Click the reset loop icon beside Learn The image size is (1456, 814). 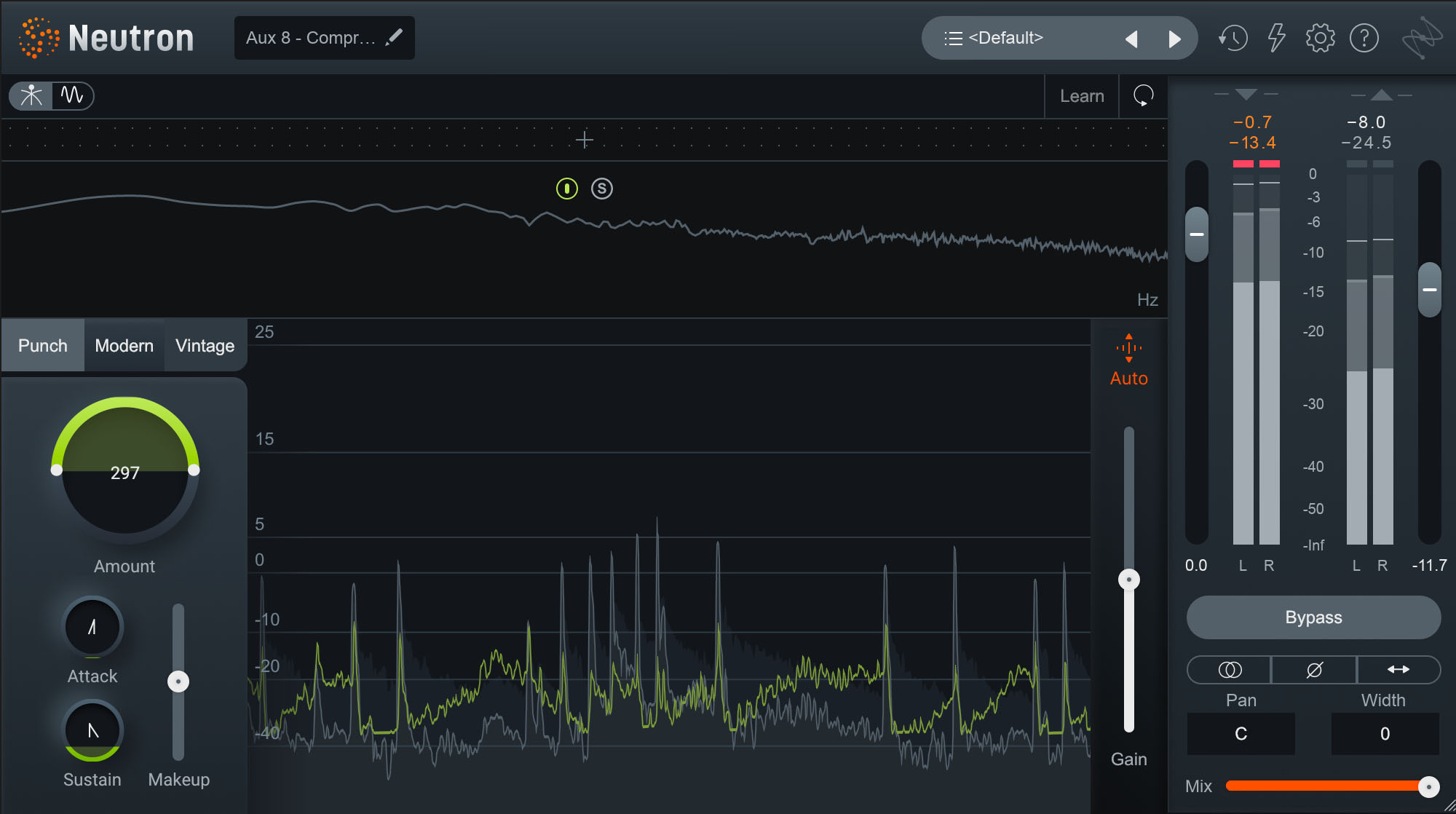pos(1143,95)
